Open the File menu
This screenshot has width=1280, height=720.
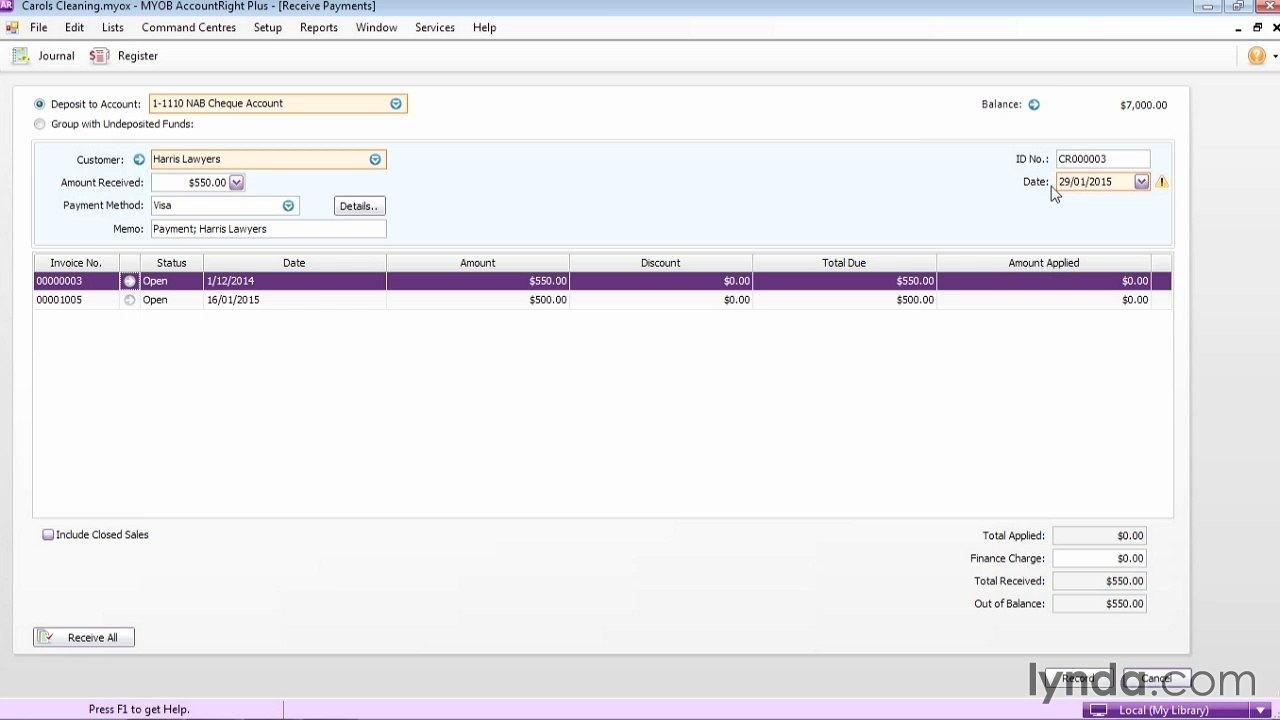(x=38, y=28)
